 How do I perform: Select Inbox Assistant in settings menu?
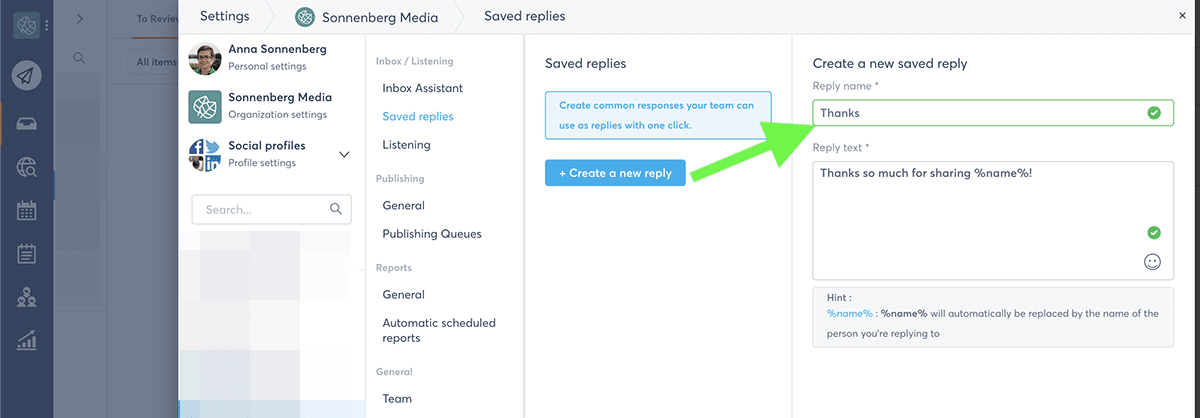point(422,88)
